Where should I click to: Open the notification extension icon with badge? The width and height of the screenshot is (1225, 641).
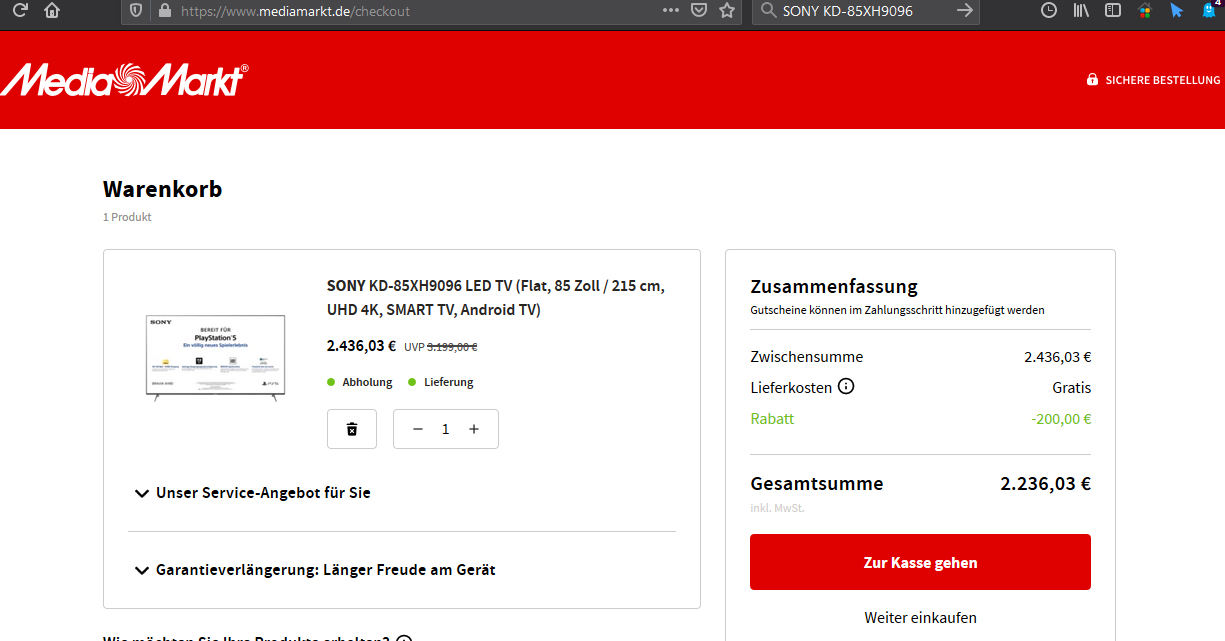[1211, 9]
